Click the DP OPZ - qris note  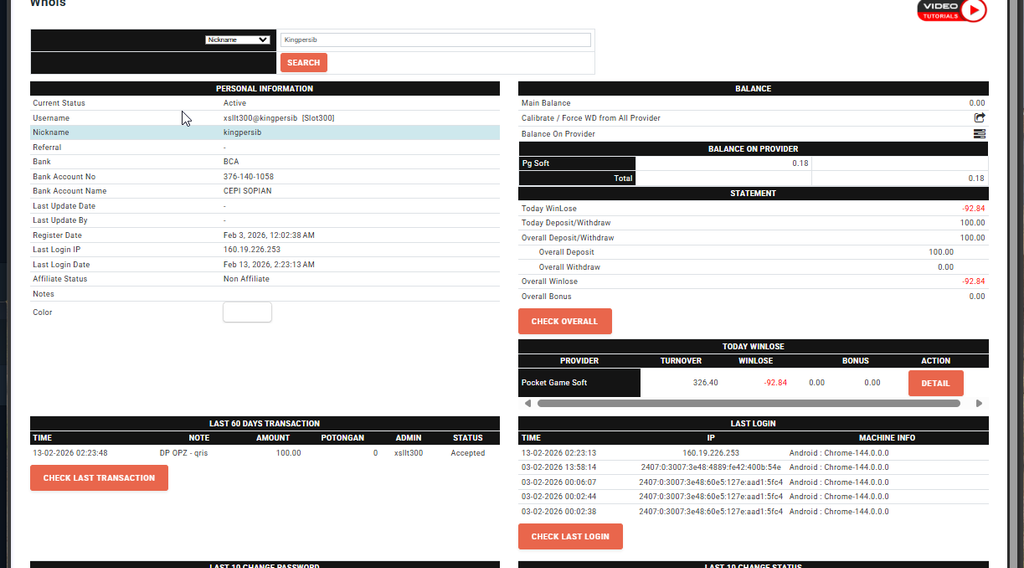184,453
